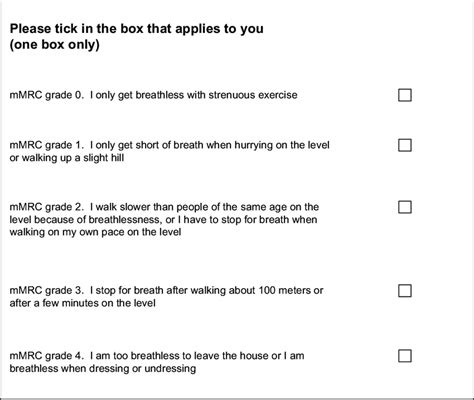Mark the mMRC grade 3 checkbox
This screenshot has height=400, width=474.
(405, 291)
